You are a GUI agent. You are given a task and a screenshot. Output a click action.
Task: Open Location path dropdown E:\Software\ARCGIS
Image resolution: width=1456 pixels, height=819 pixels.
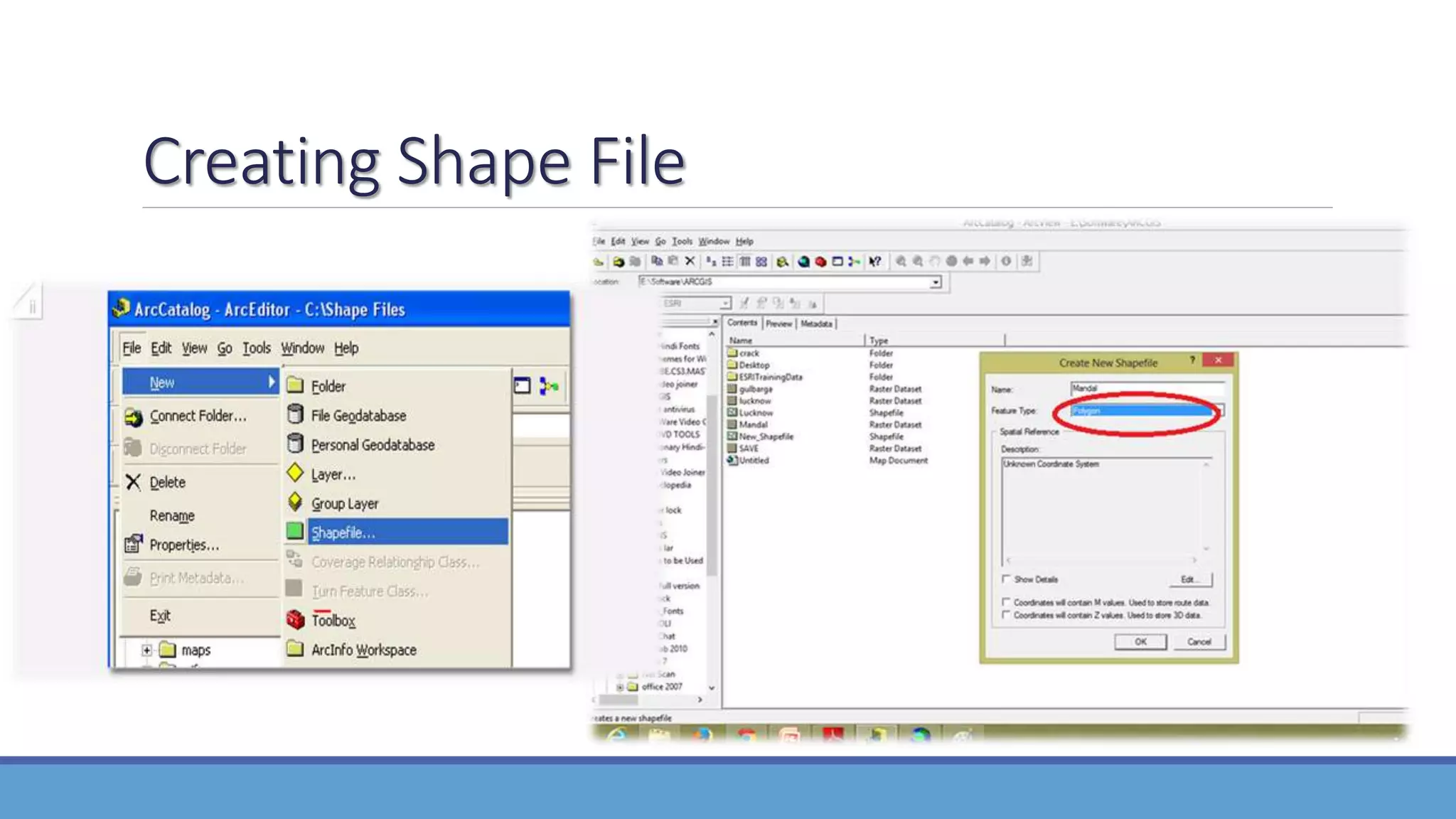point(936,282)
